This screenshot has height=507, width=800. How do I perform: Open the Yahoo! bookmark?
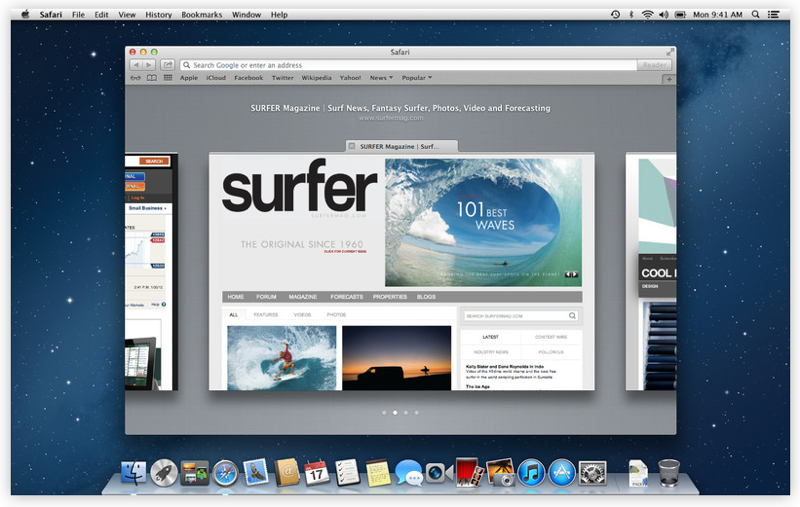(350, 78)
